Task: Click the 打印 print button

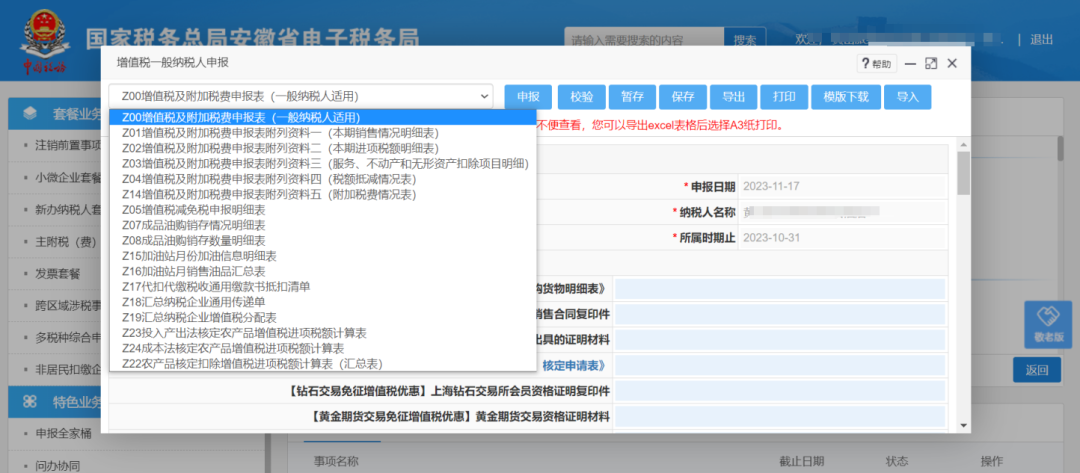Action: [x=785, y=97]
